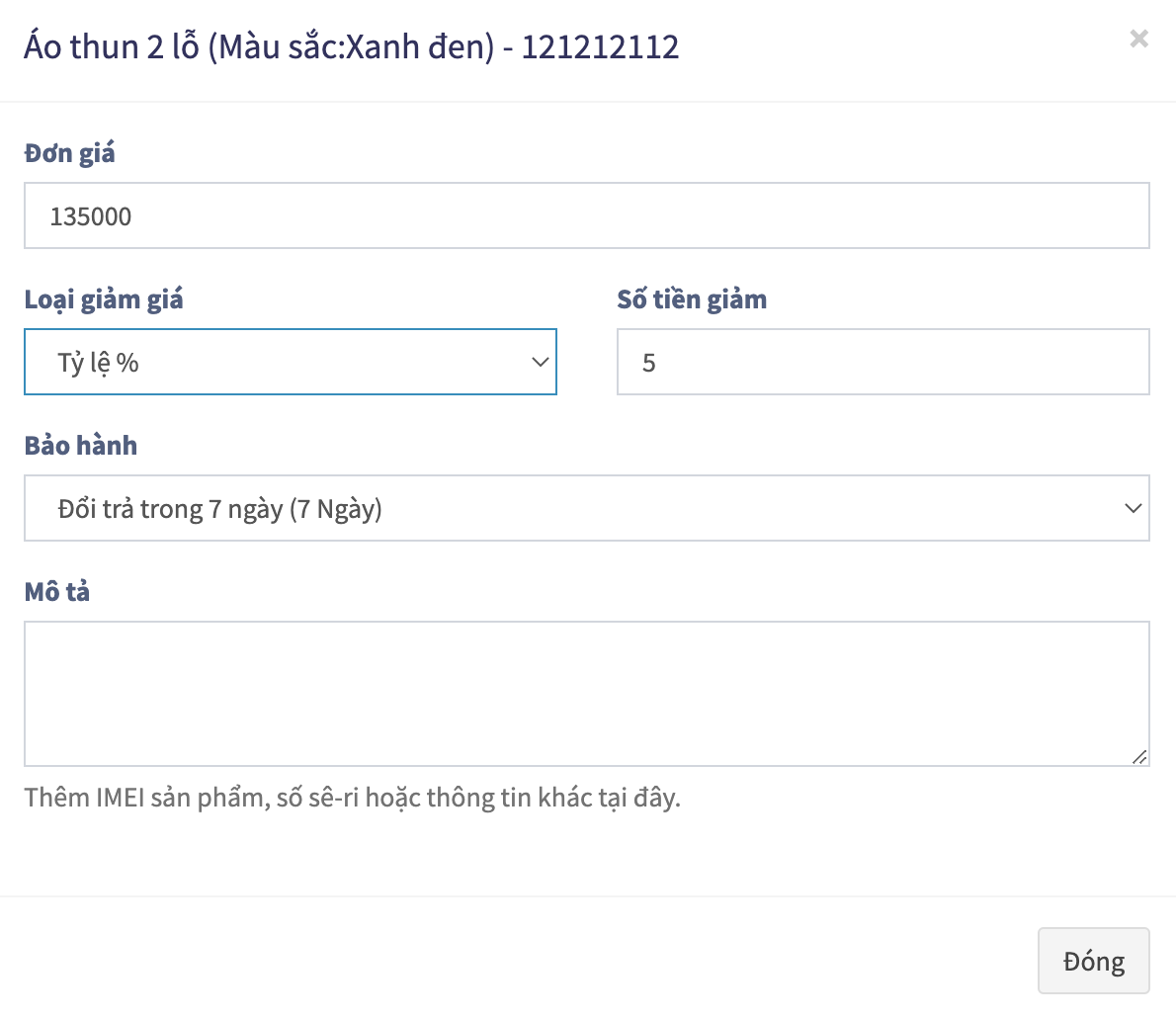This screenshot has height=1018, width=1176.
Task: Click the Mô tả label
Action: coord(57,592)
